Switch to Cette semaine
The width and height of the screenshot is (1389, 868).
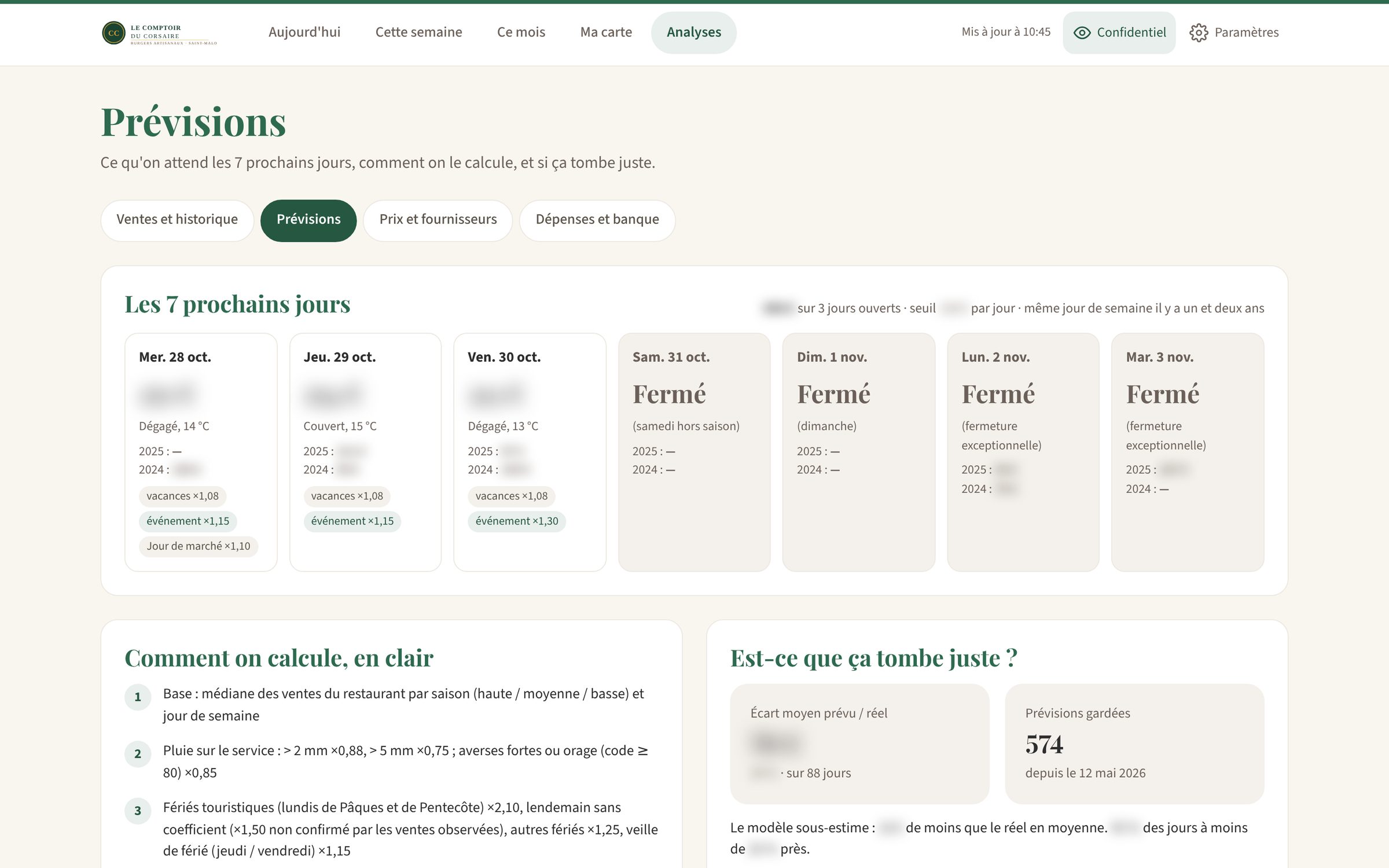tap(418, 32)
